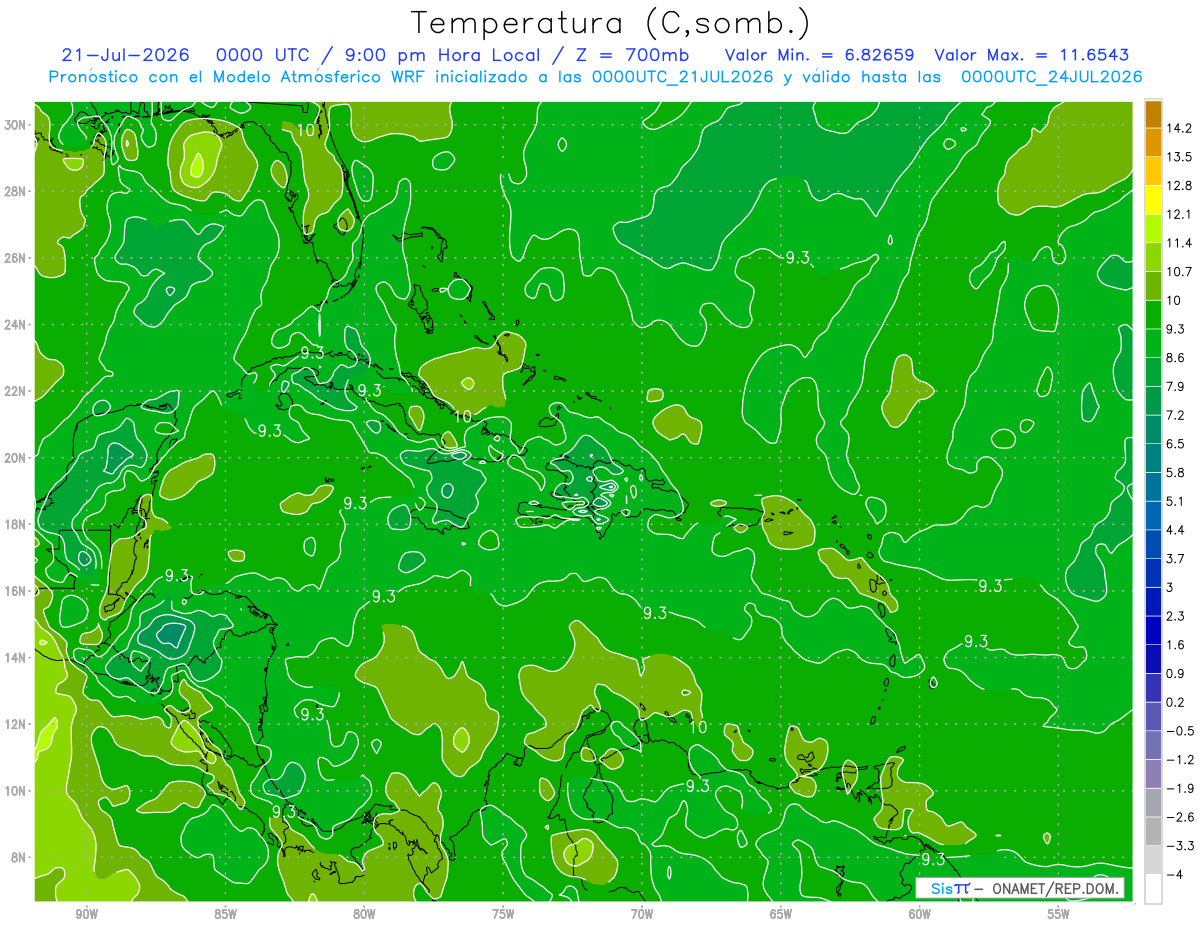Click longitude axis label "70W"
The width and height of the screenshot is (1200, 927).
click(x=642, y=914)
